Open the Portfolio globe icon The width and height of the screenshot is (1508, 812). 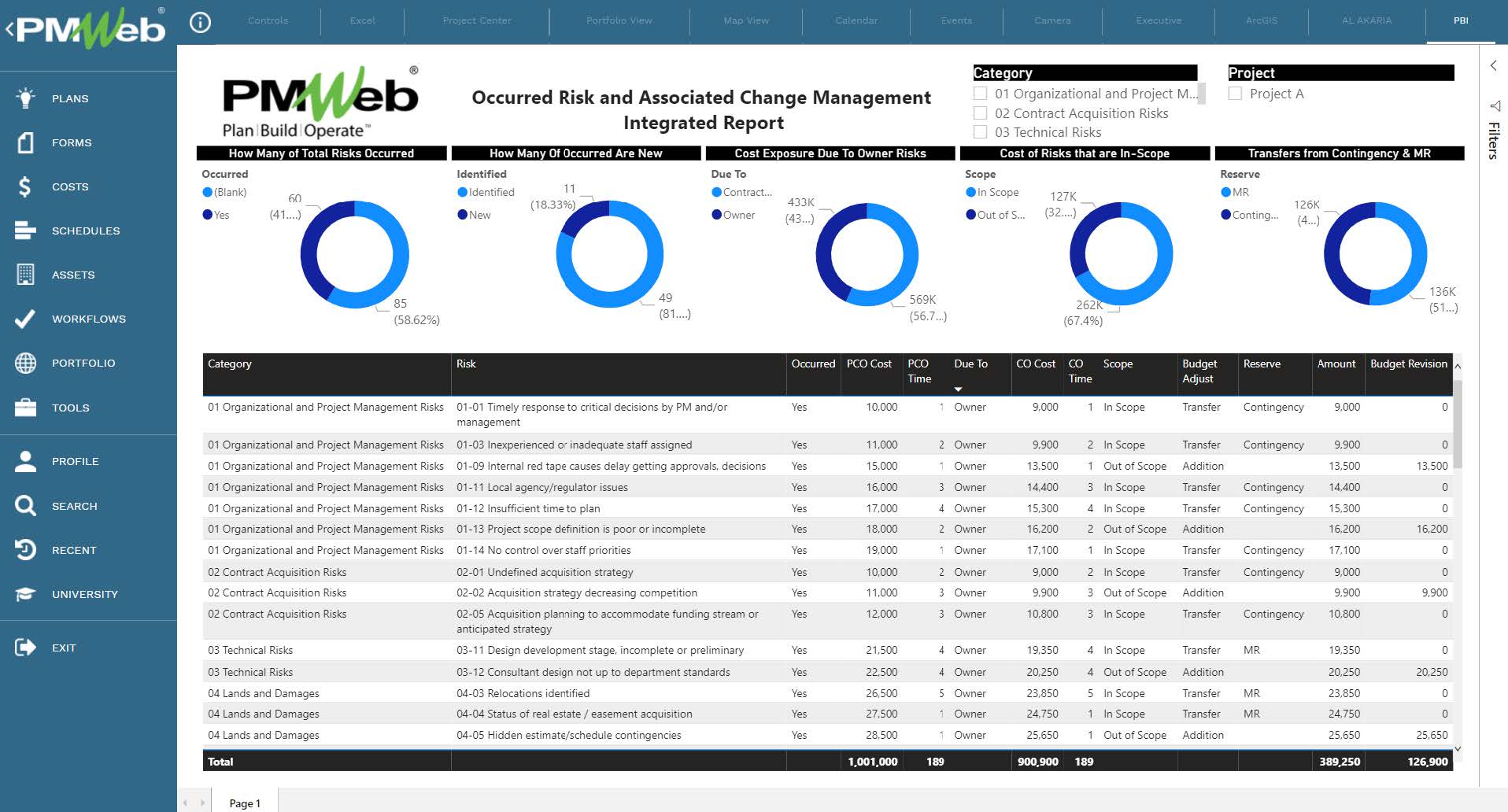coord(25,363)
